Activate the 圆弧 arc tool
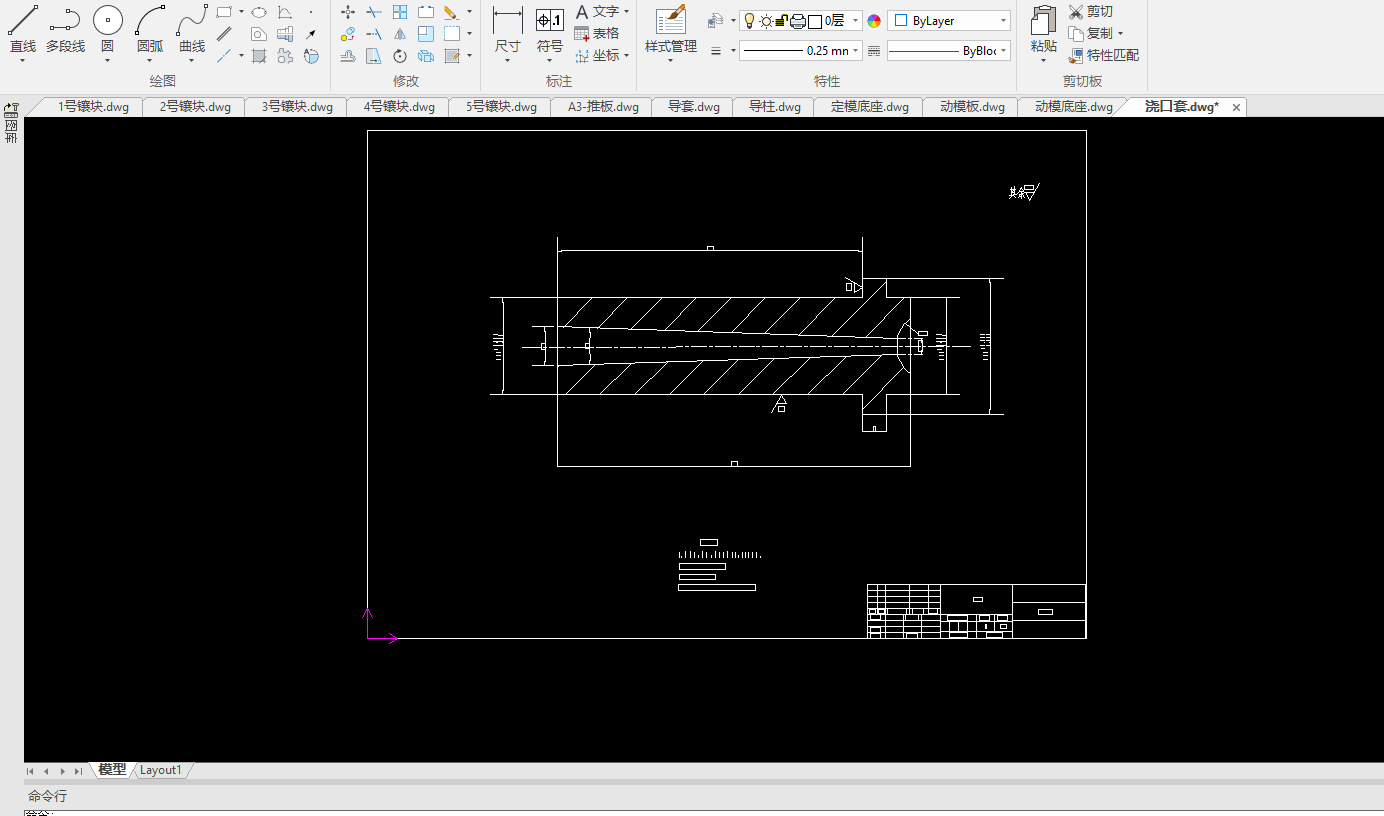 tap(150, 30)
